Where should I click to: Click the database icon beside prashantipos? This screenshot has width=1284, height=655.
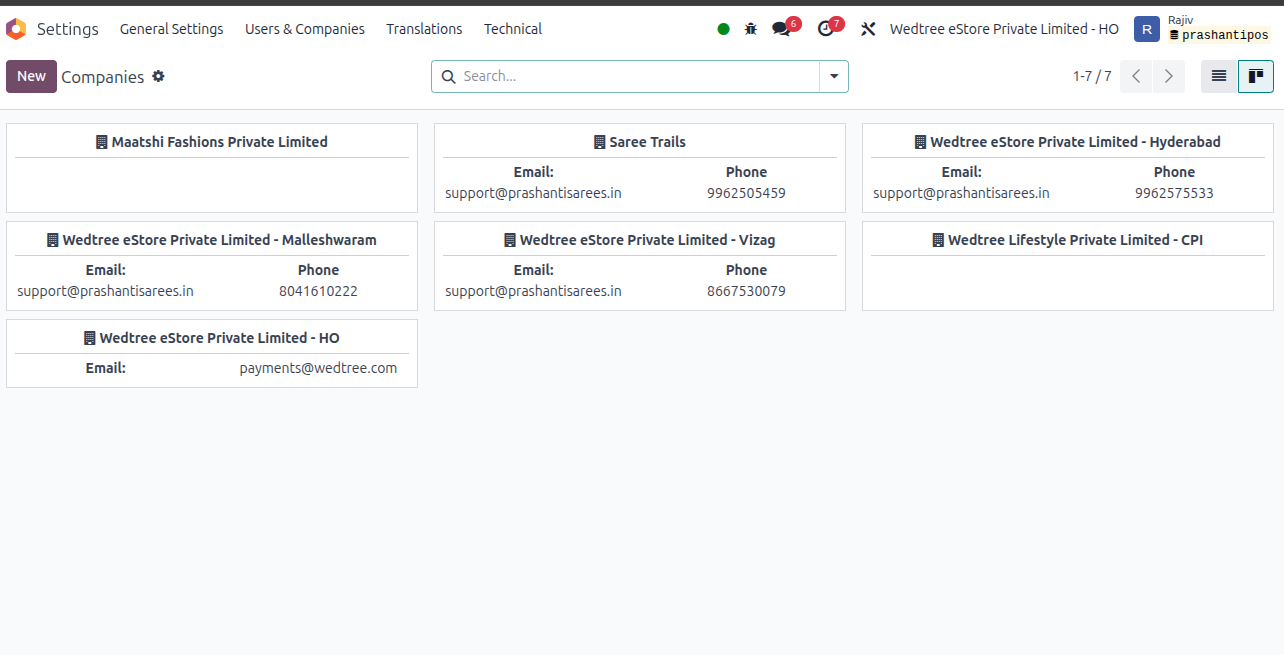(x=1174, y=35)
